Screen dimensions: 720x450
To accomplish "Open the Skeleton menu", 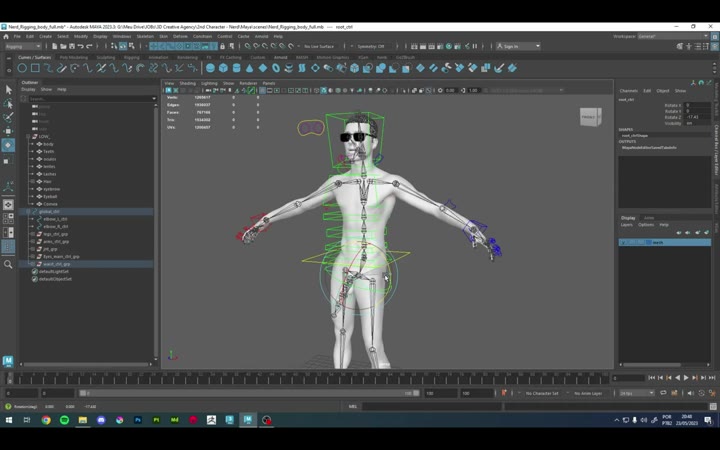I will pyautogui.click(x=145, y=36).
